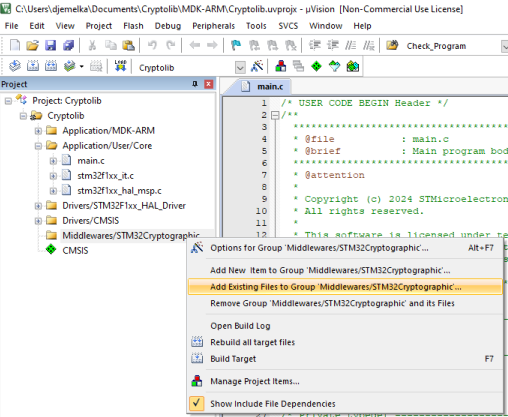The image size is (508, 417).
Task: Open the Peripherals menu
Action: click(214, 26)
